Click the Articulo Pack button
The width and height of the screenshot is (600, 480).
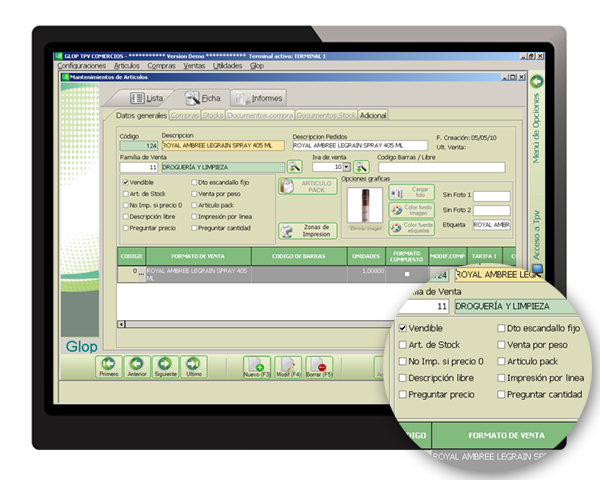[x=308, y=186]
